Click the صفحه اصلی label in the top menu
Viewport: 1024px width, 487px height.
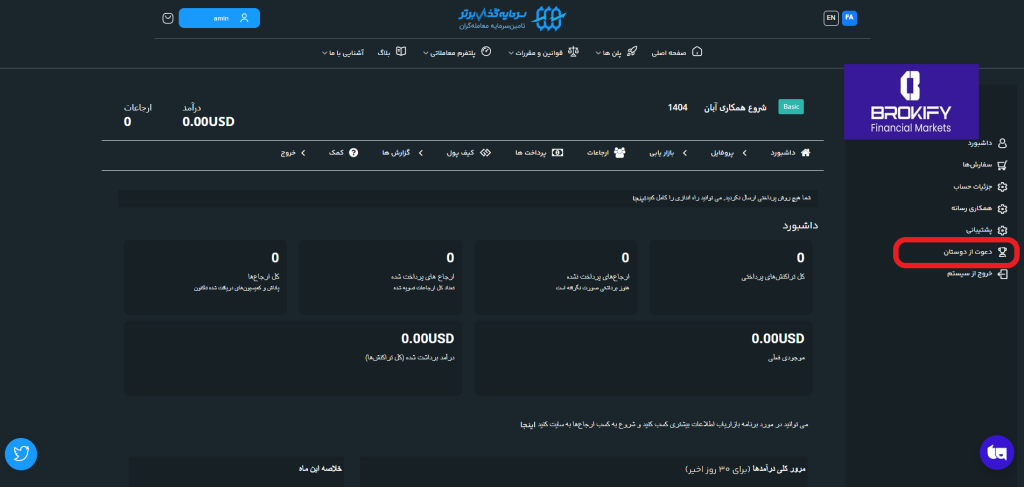[668, 53]
